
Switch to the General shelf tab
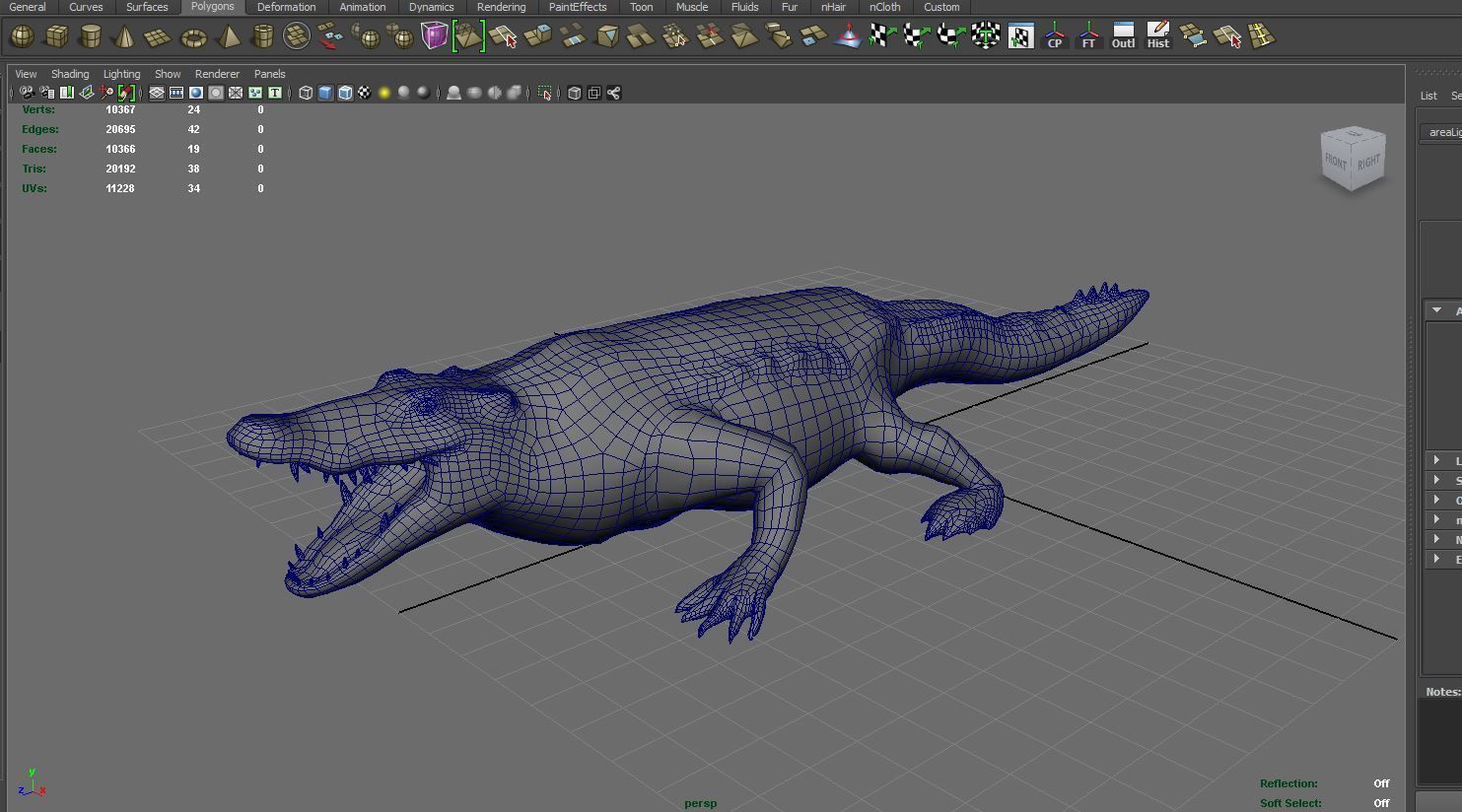tap(28, 7)
